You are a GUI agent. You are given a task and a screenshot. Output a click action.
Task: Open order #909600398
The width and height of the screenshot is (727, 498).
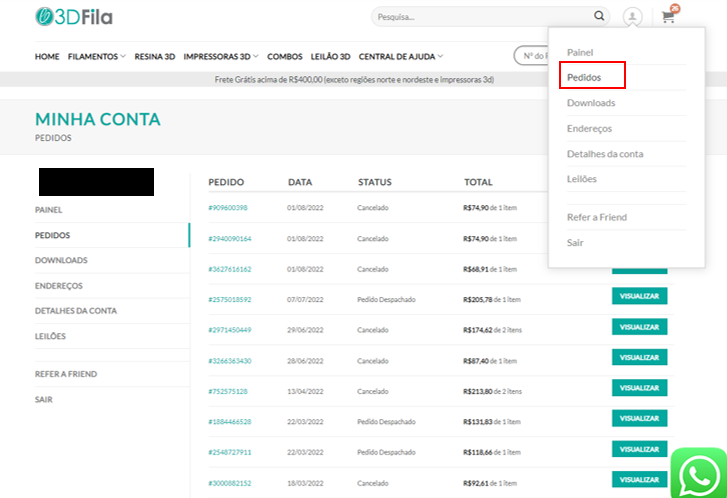228,208
